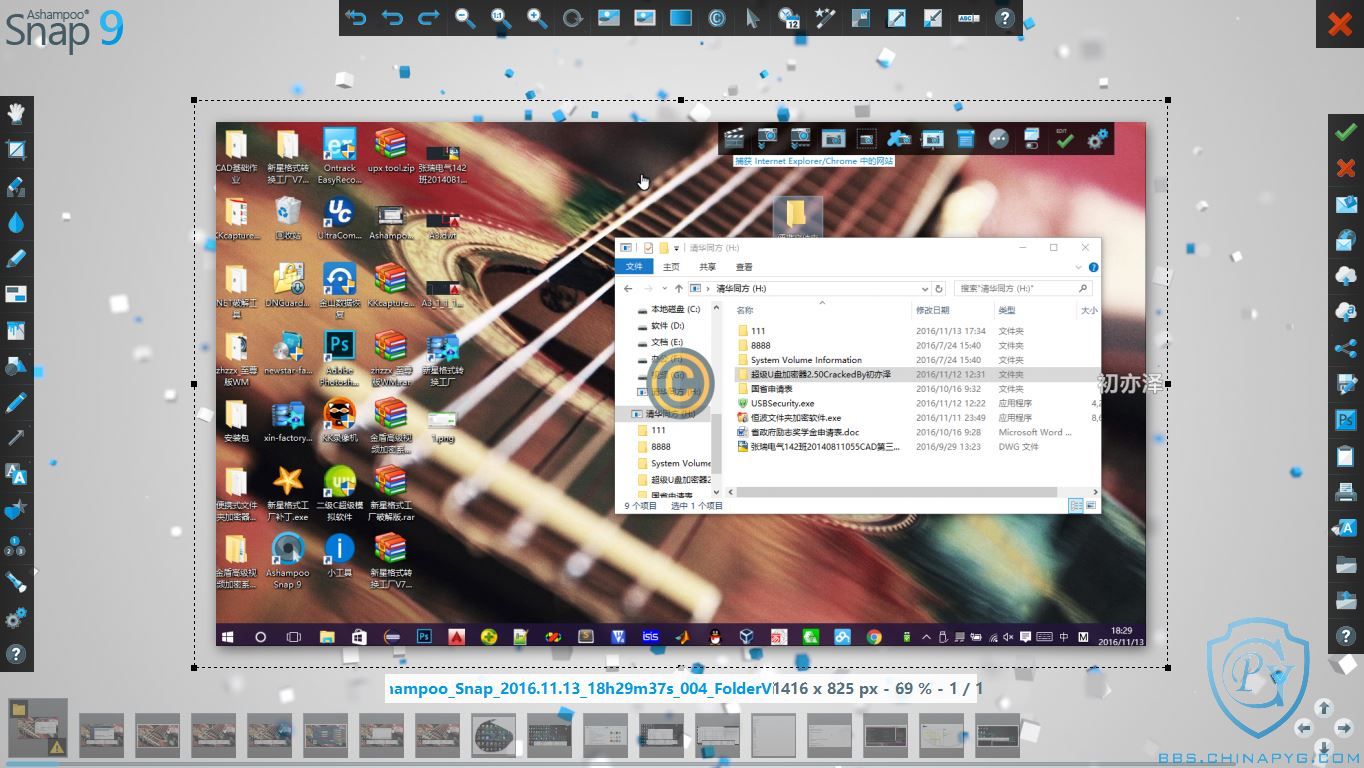Close the Snap 9 editor with red X

pos(1340,23)
